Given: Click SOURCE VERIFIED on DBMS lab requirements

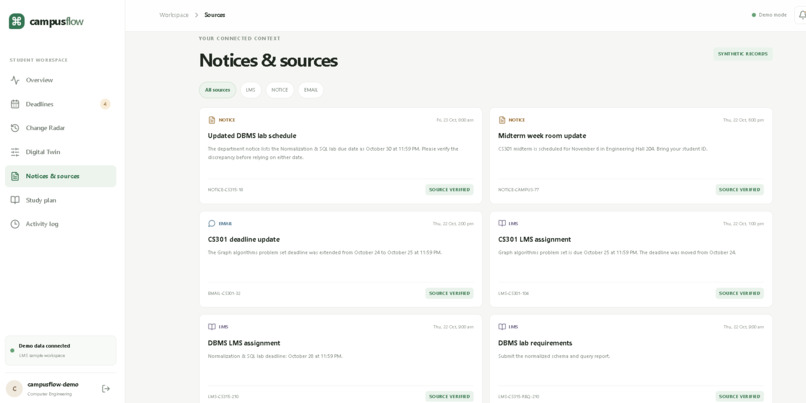Looking at the screenshot, I should tap(740, 396).
